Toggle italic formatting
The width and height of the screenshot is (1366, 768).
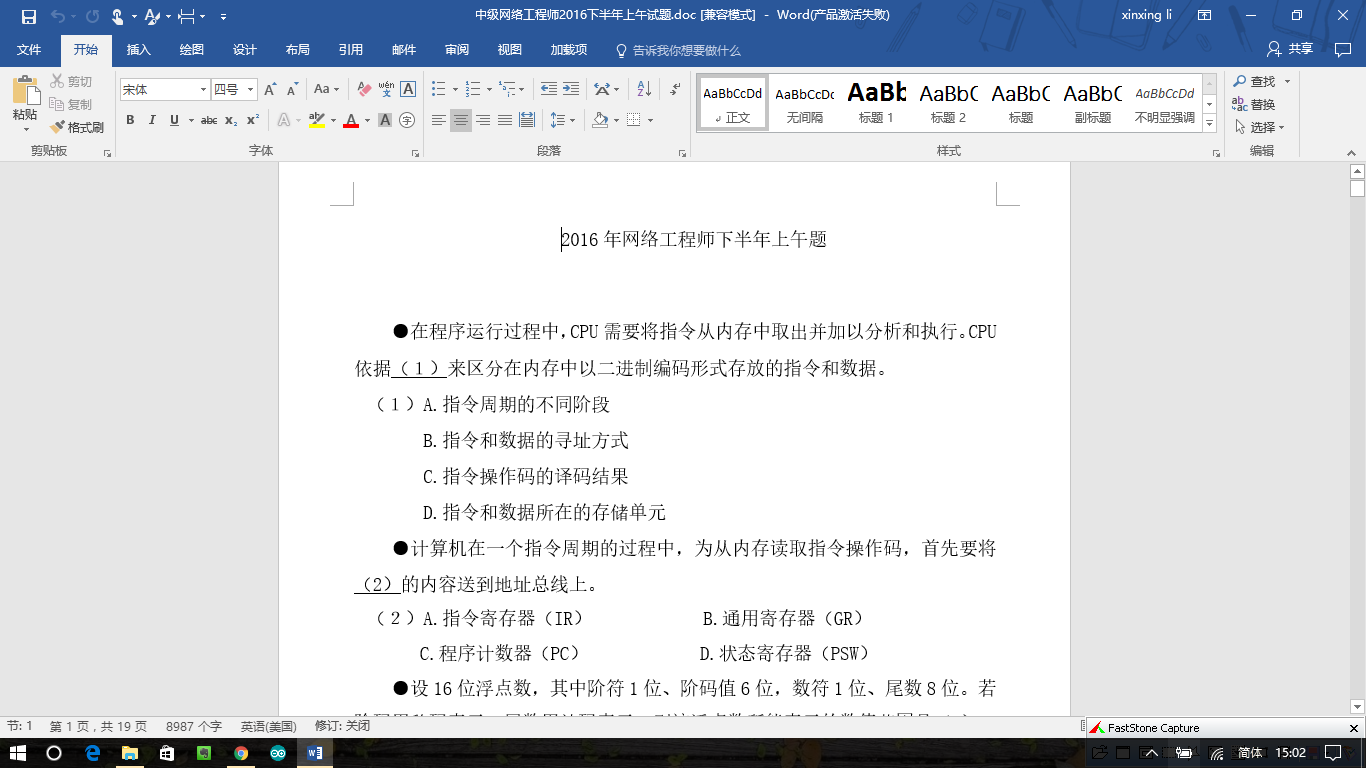tap(152, 120)
